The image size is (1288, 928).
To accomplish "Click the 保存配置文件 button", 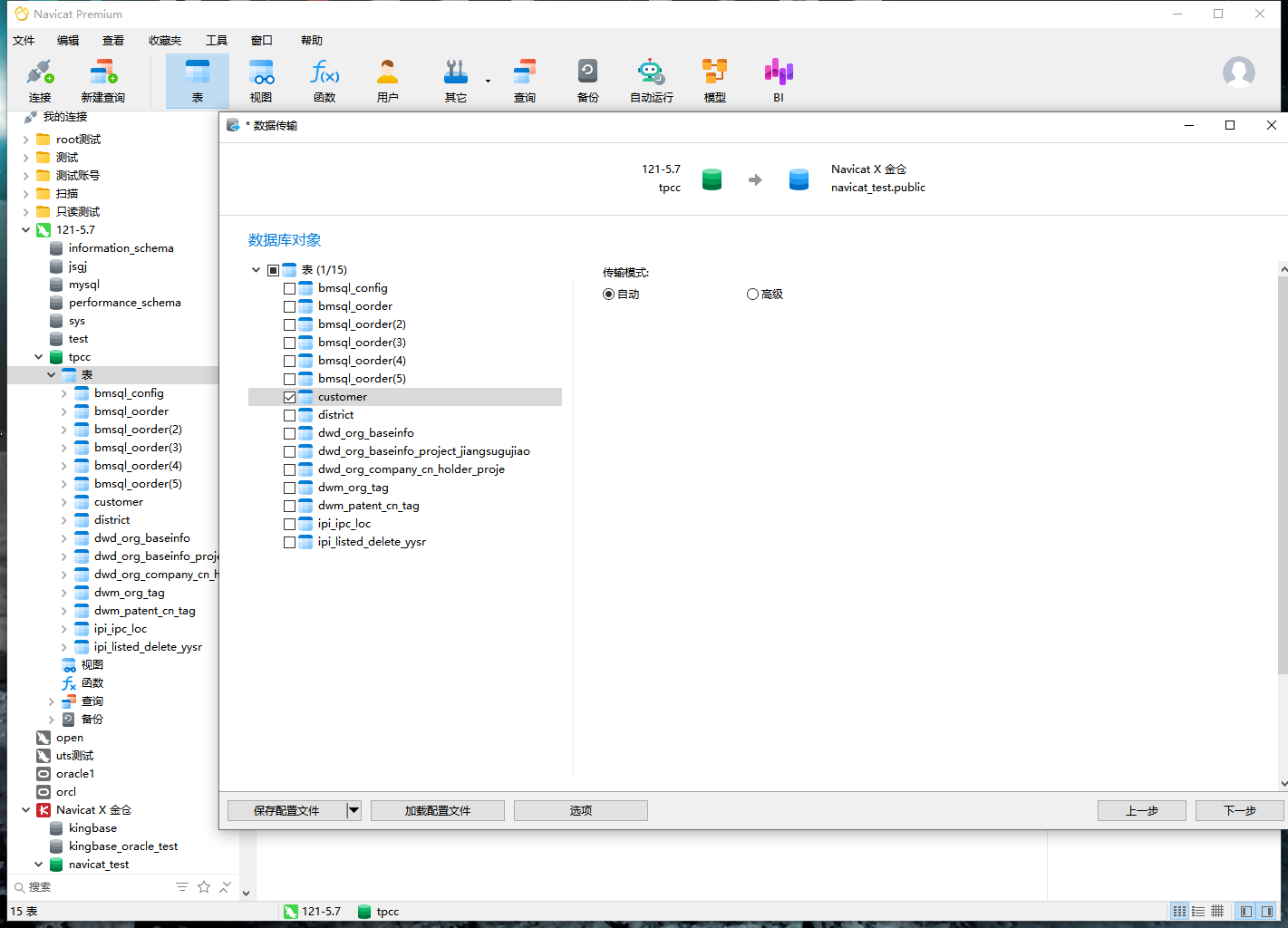I will (286, 810).
